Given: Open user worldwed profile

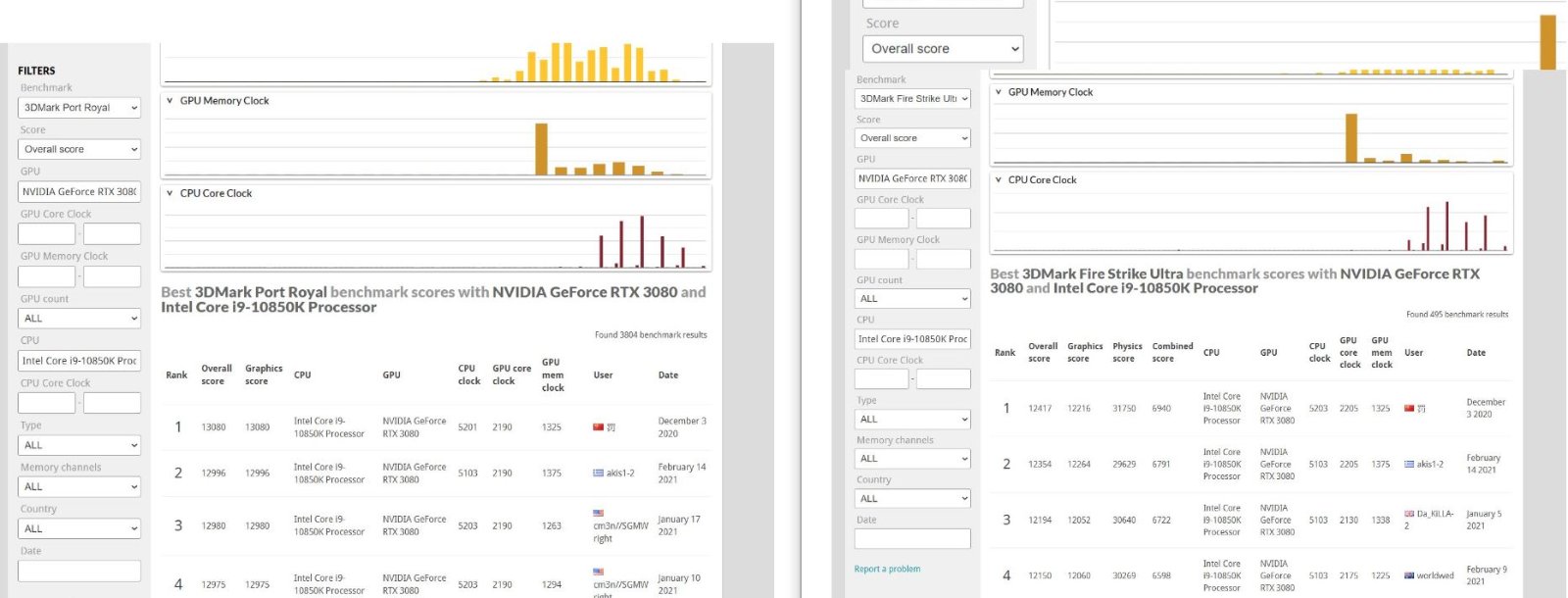Looking at the screenshot, I should point(1435,575).
